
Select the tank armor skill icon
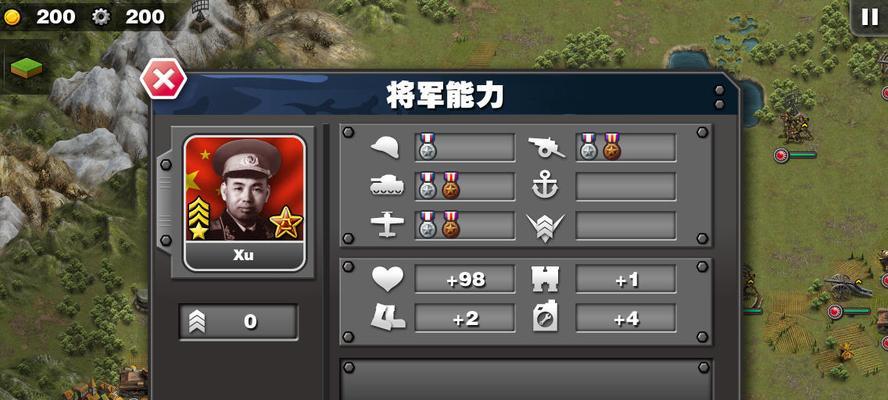click(x=387, y=186)
